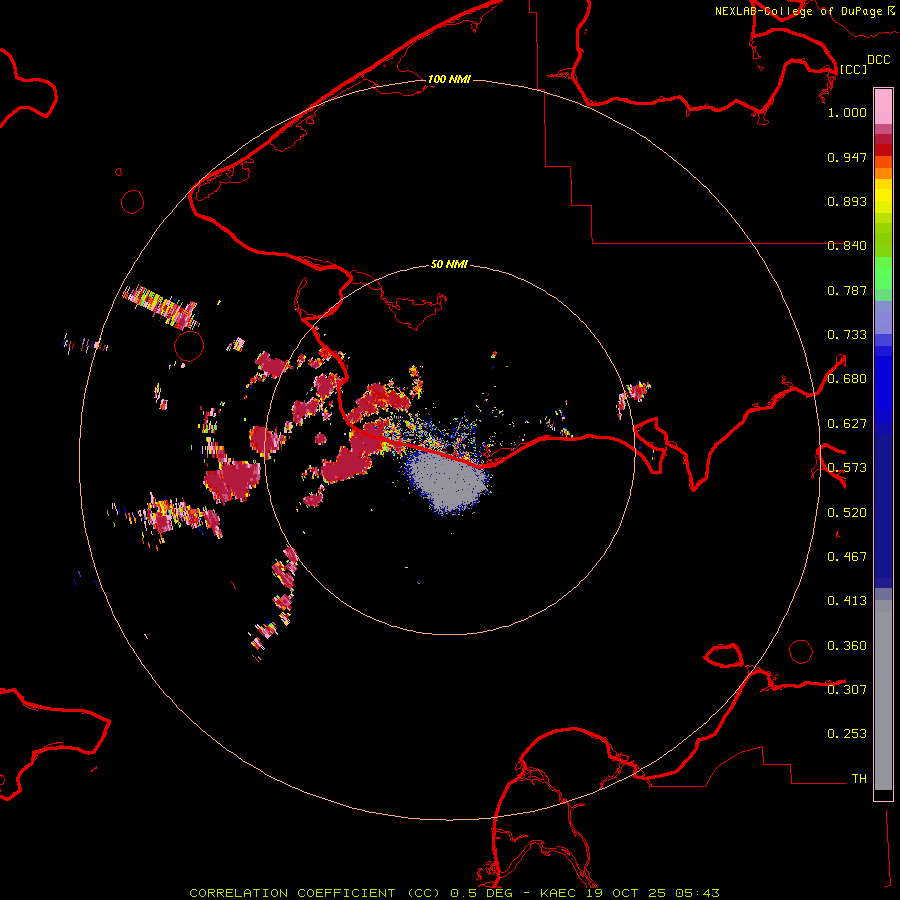
Task: Click the 0.733 color scale value
Action: [847, 335]
